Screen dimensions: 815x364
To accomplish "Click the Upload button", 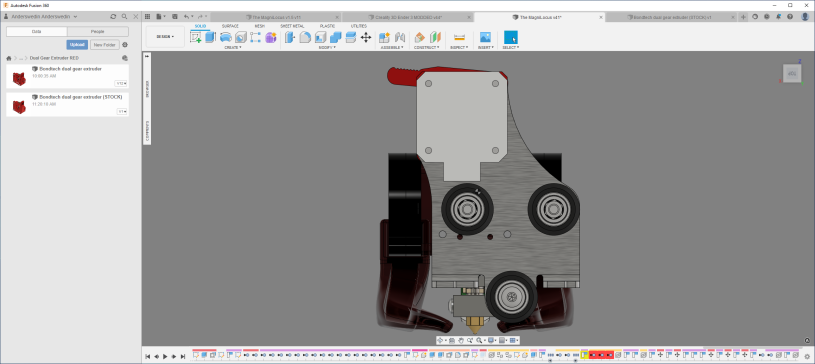I will (x=77, y=45).
